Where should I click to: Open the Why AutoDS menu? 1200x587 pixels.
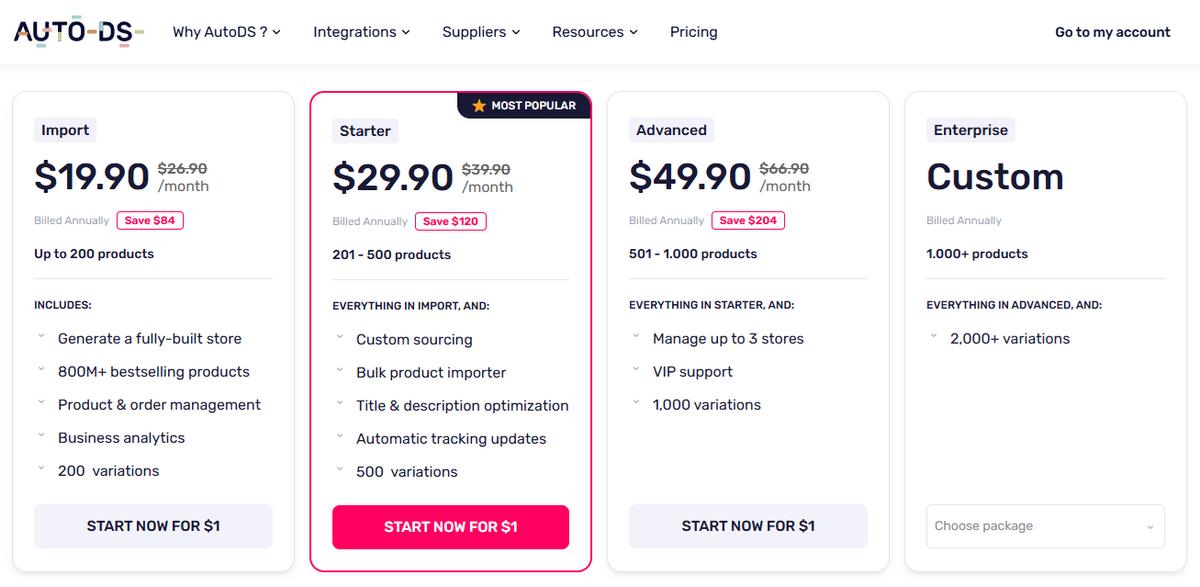[x=227, y=31]
